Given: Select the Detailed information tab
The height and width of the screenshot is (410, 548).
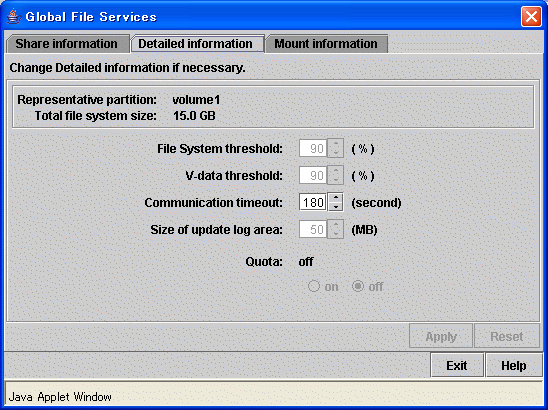Looking at the screenshot, I should click(x=197, y=44).
